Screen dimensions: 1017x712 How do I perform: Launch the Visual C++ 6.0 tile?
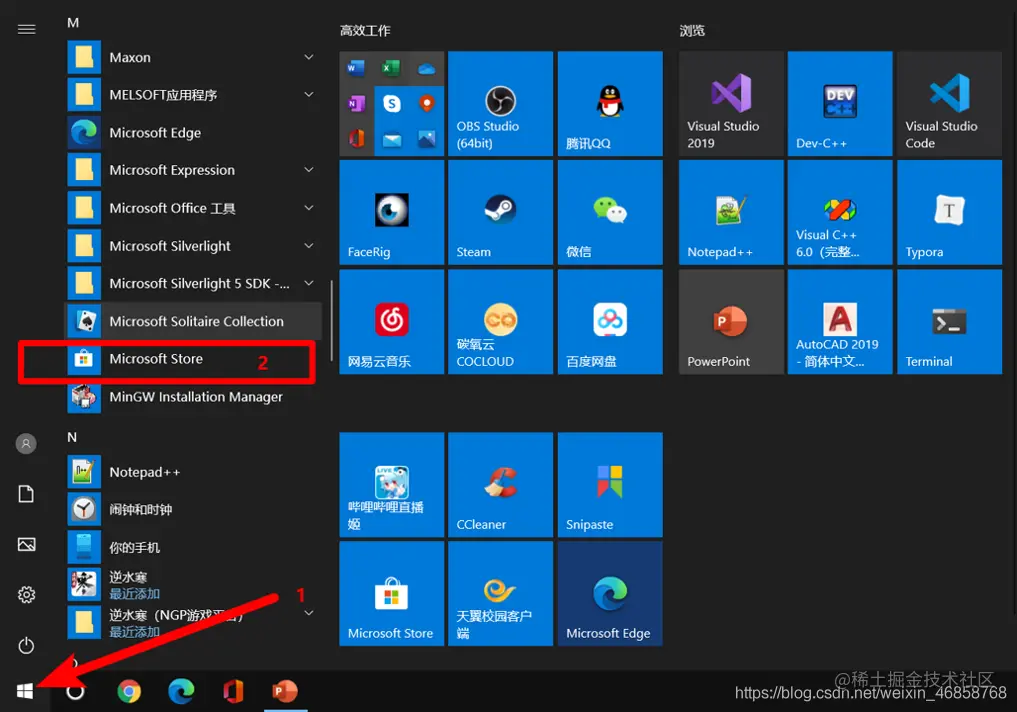point(840,213)
